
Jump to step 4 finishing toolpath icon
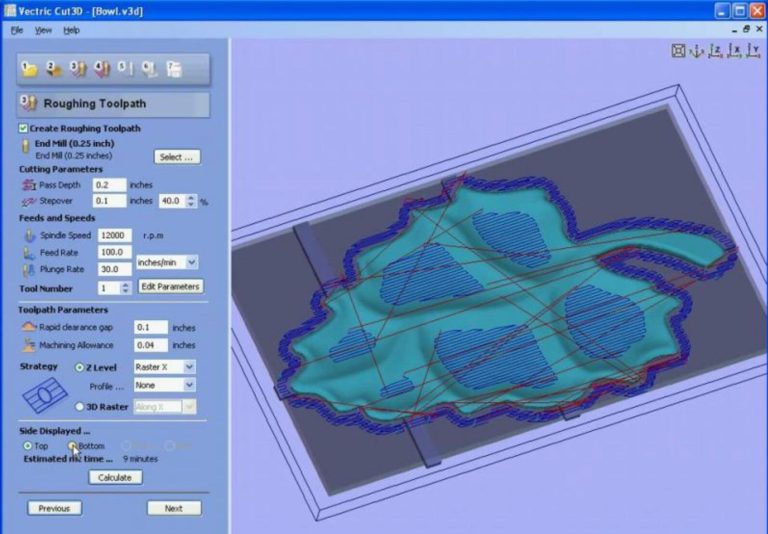point(102,69)
